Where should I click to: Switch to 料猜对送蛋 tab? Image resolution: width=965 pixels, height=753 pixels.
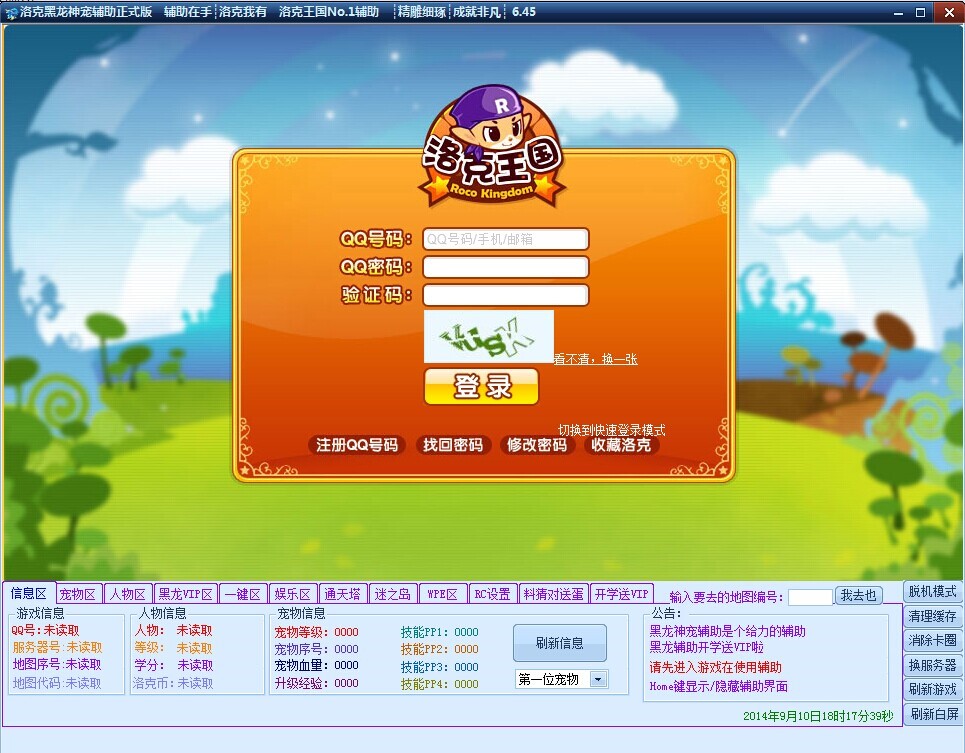553,594
